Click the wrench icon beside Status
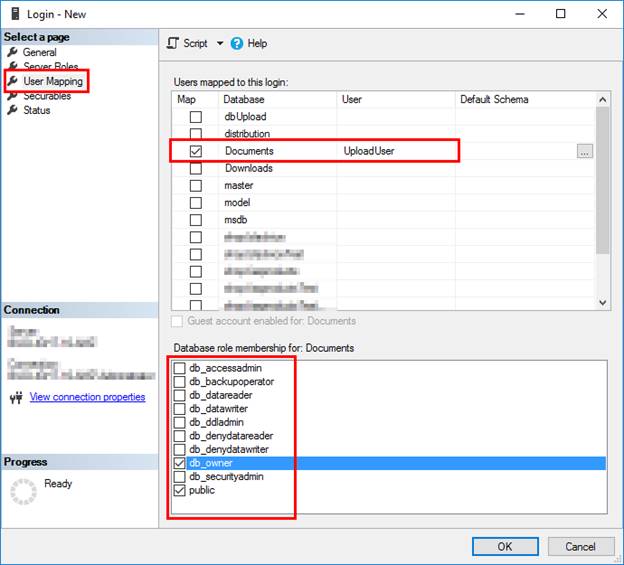The width and height of the screenshot is (624, 565). 13,110
